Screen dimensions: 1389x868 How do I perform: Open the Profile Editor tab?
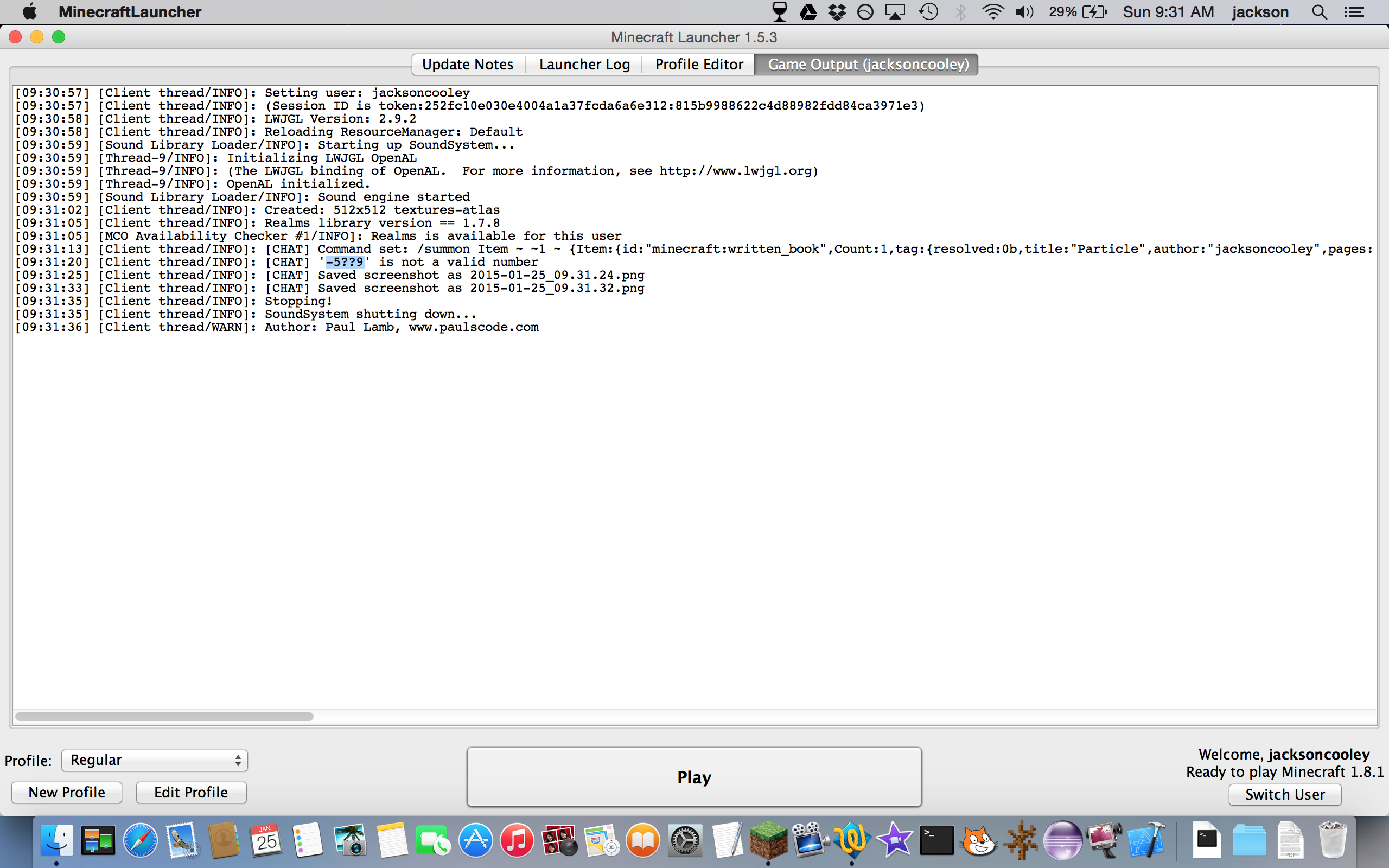(x=699, y=65)
